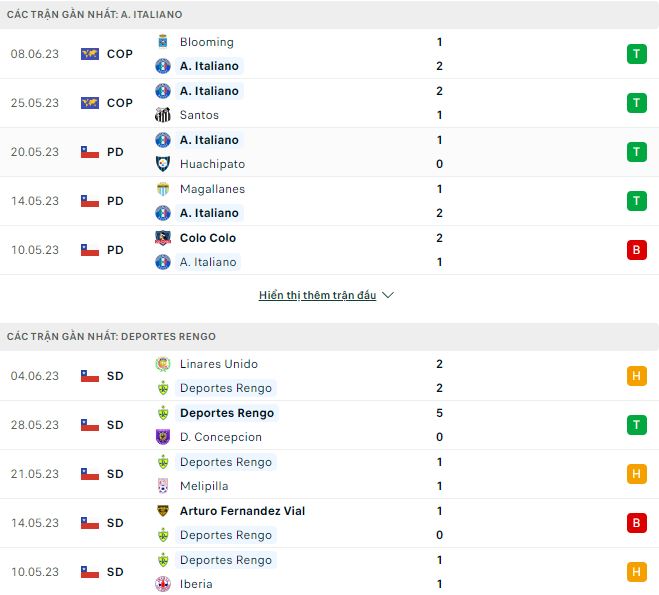
Task: Click the Colo Colo club logo
Action: [163, 238]
